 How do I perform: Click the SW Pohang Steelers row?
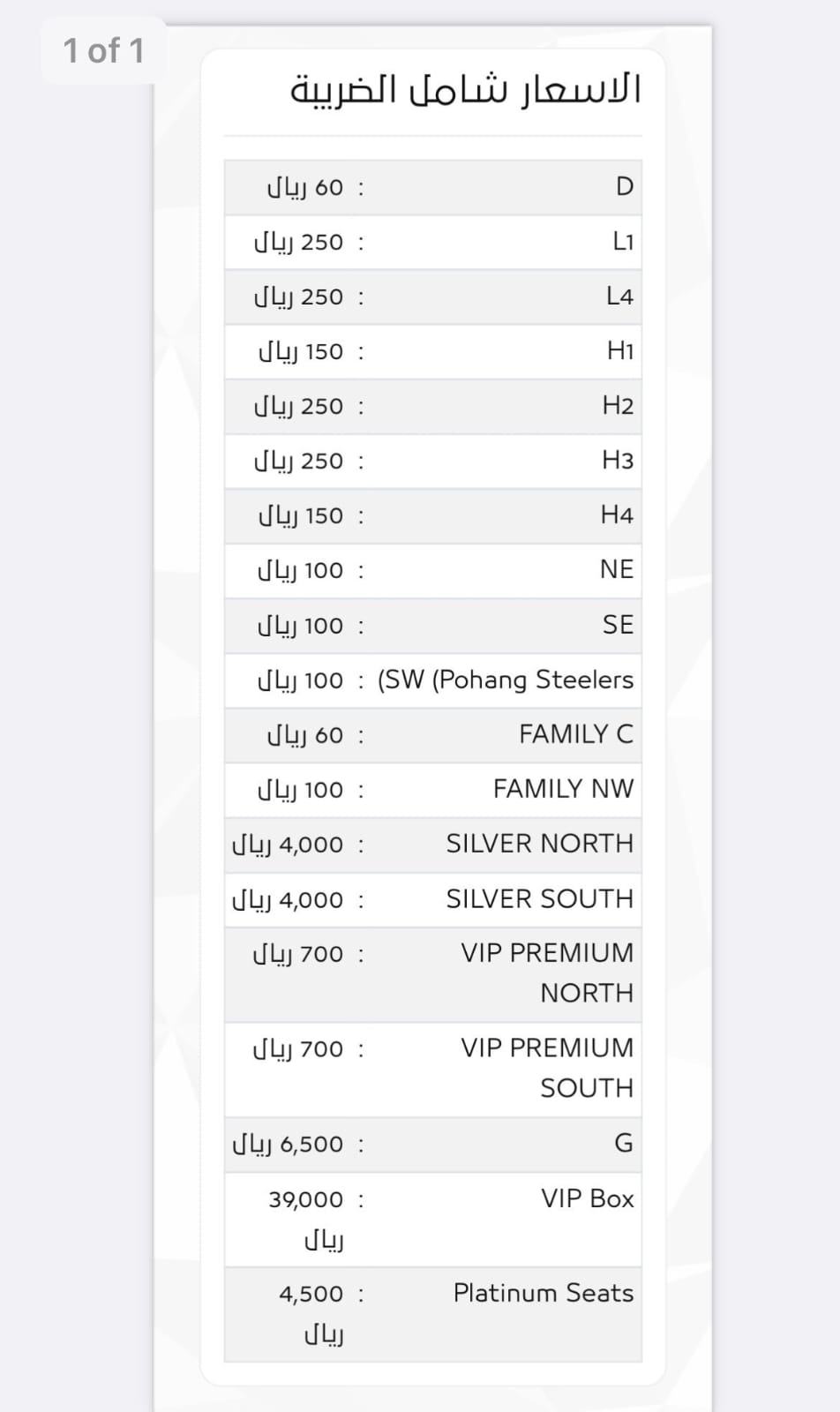pos(432,680)
